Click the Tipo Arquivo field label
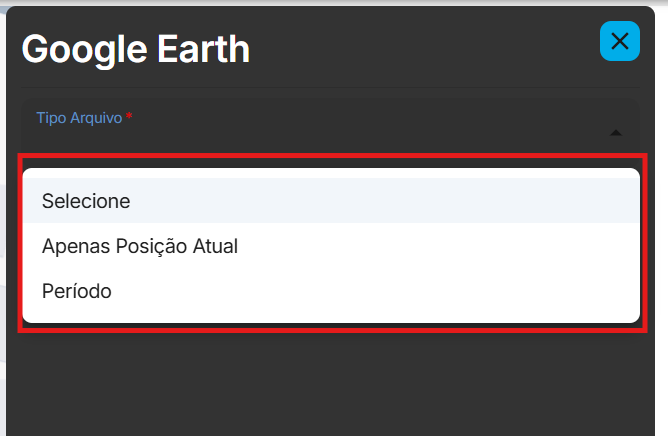 click(x=79, y=118)
